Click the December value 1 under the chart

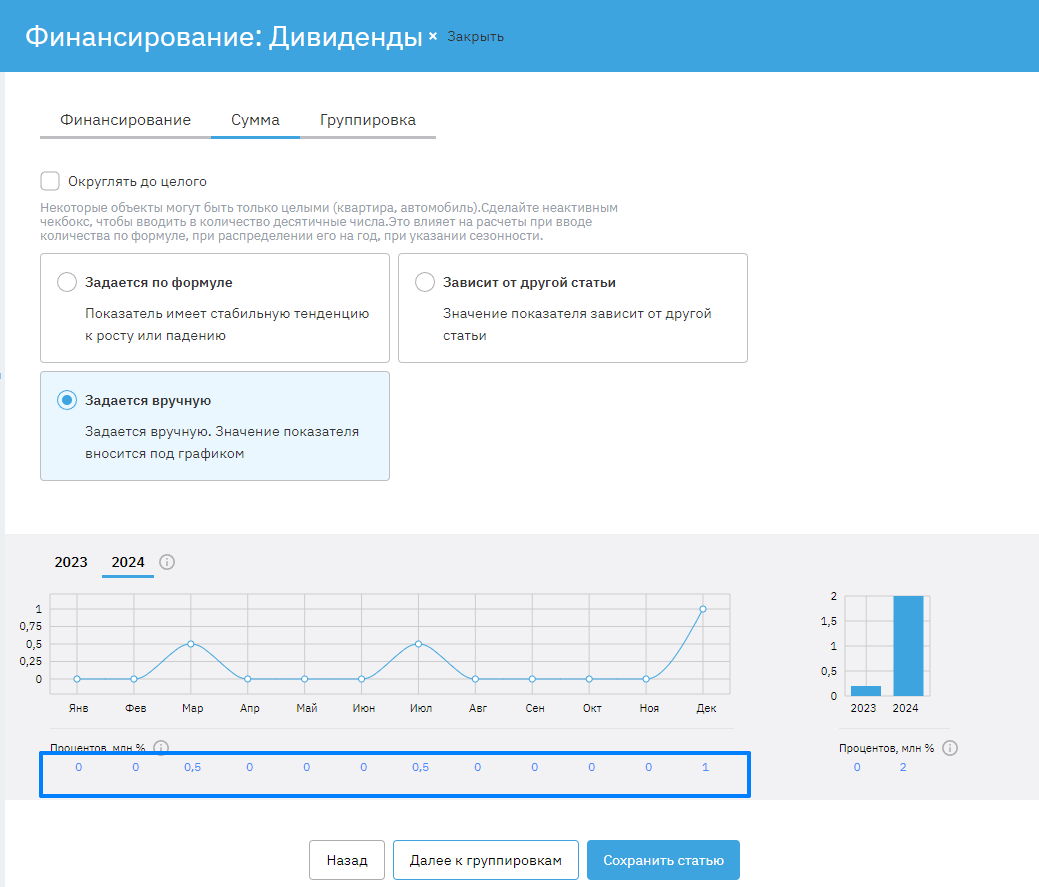coord(705,767)
